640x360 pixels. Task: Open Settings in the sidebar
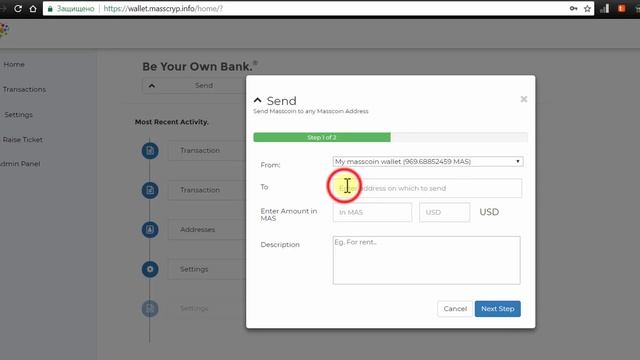click(x=18, y=115)
